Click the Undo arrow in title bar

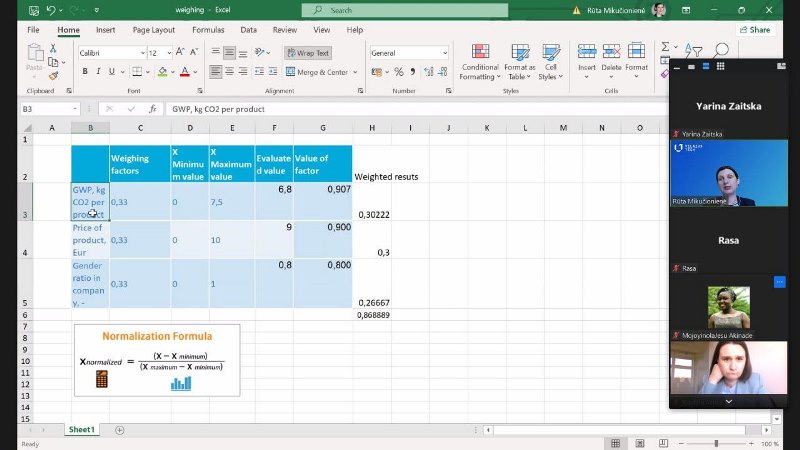(x=51, y=10)
